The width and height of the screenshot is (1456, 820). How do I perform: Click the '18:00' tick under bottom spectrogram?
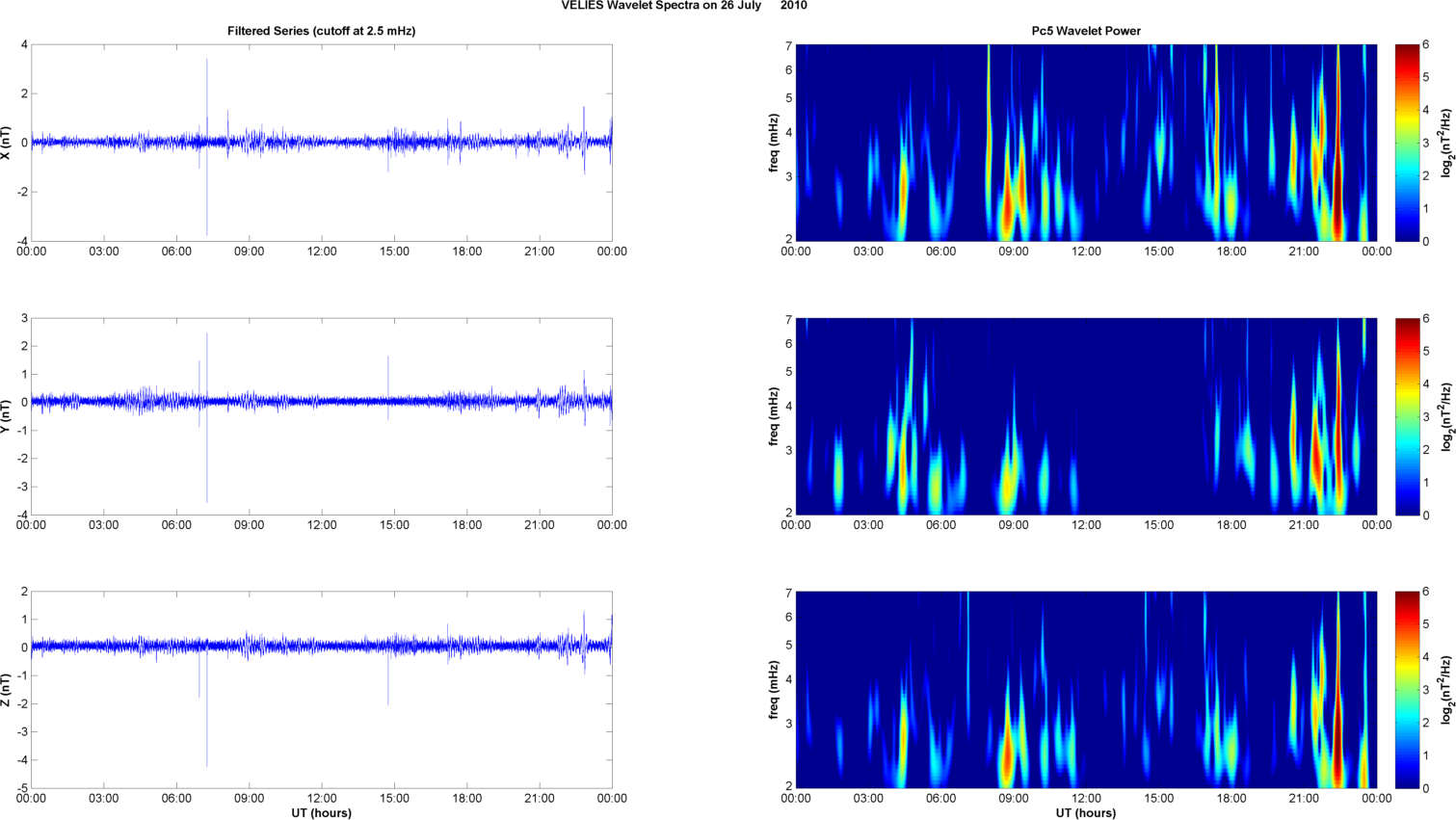click(x=1231, y=799)
